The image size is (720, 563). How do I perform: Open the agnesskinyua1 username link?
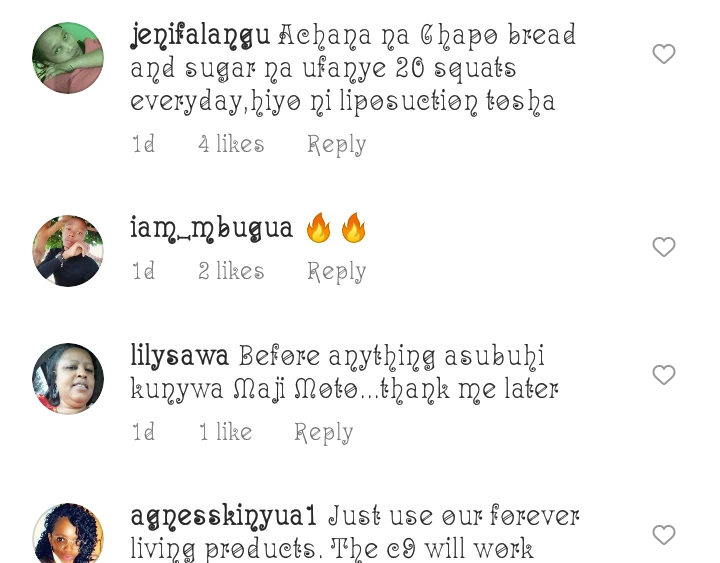click(x=224, y=517)
